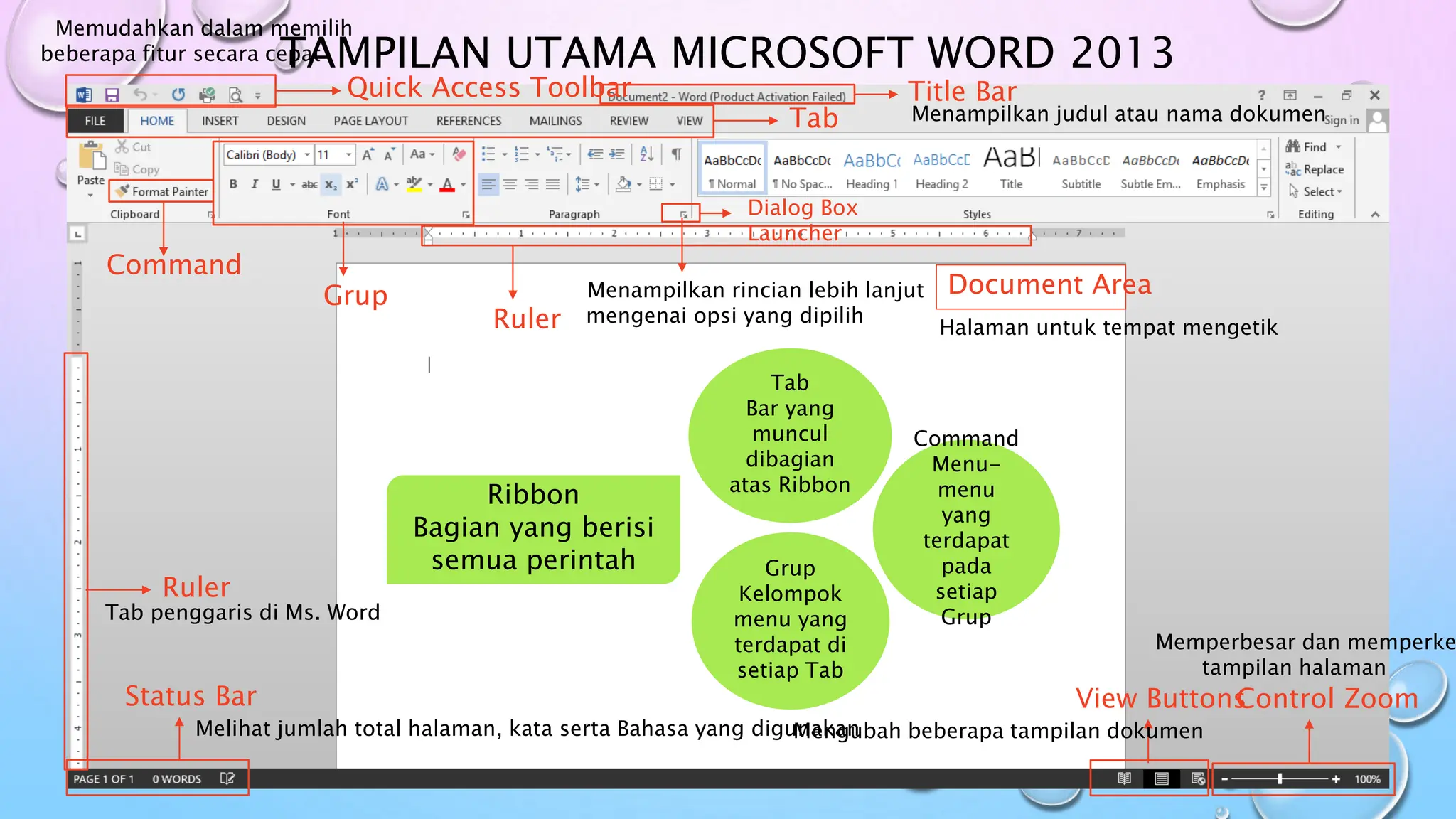Switch to the MAILINGS tab

pos(555,121)
